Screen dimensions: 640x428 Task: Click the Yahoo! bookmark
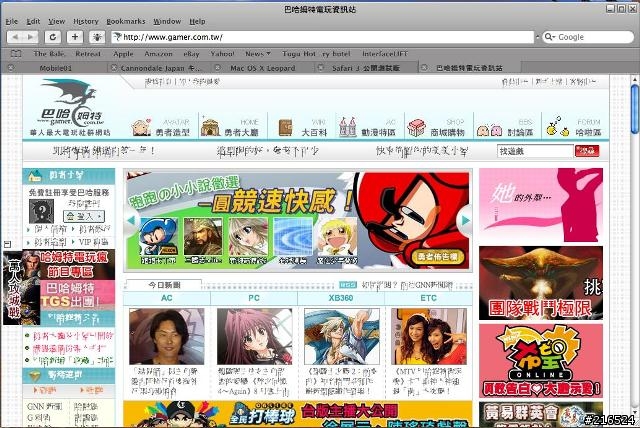222,53
